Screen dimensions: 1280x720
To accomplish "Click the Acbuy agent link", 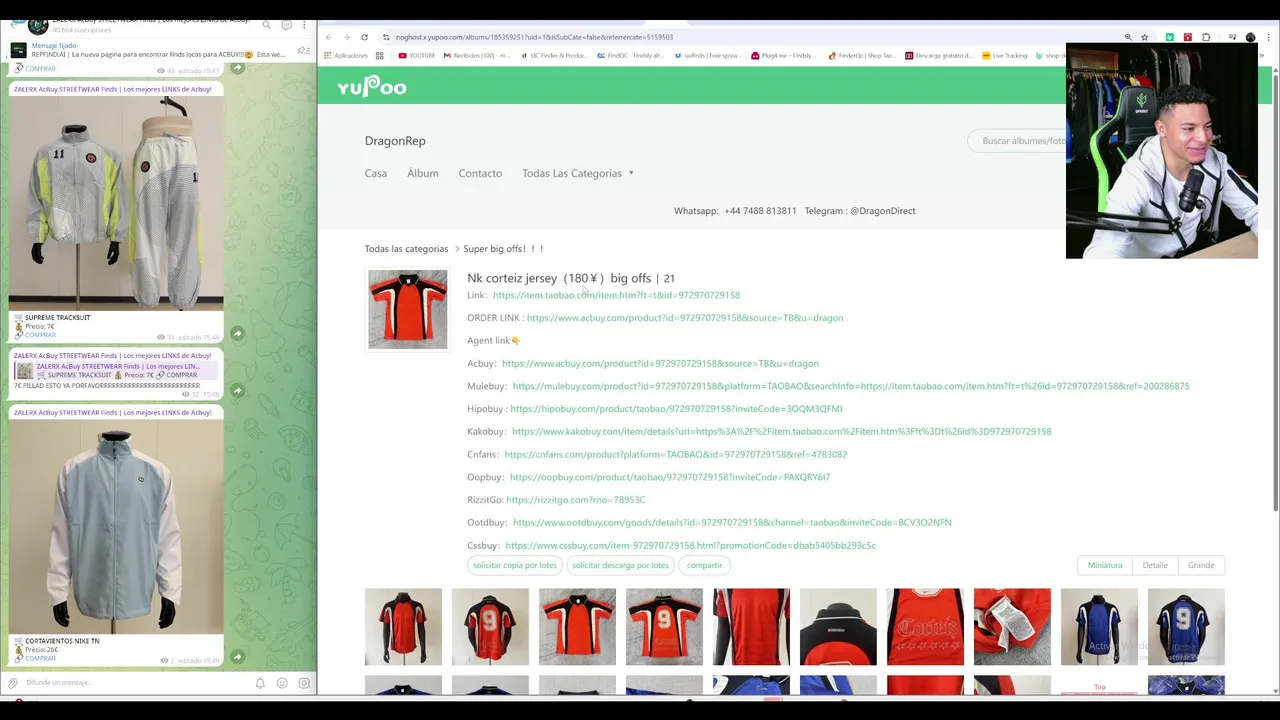I will [660, 363].
